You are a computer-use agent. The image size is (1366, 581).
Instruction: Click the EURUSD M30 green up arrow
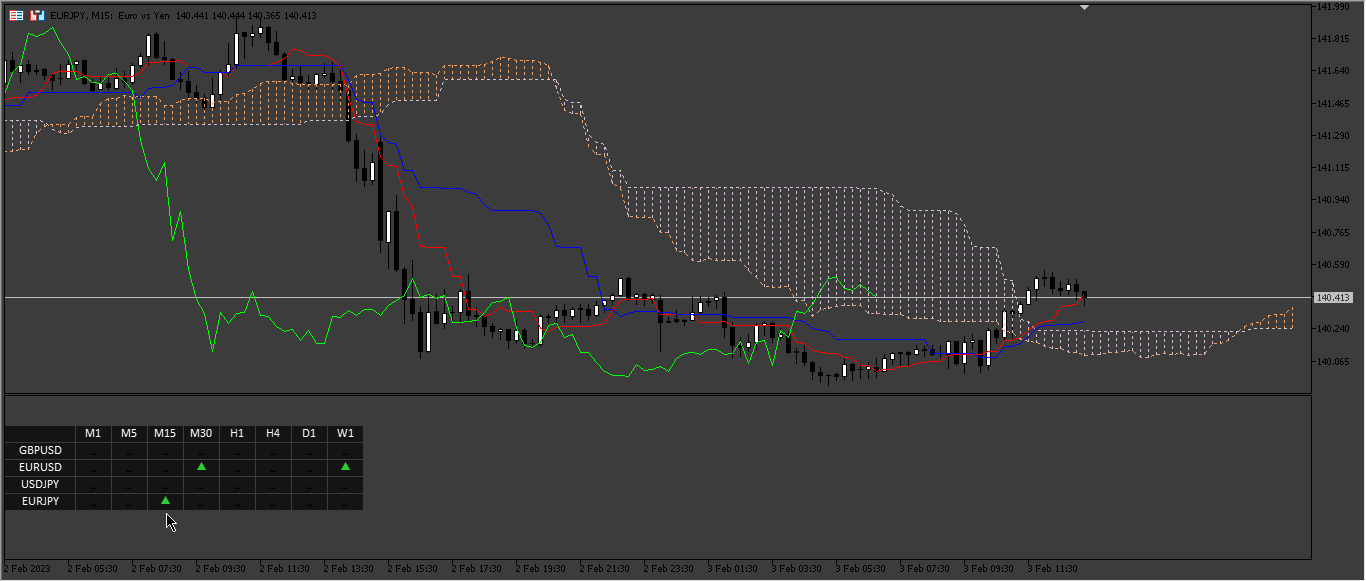tap(201, 467)
